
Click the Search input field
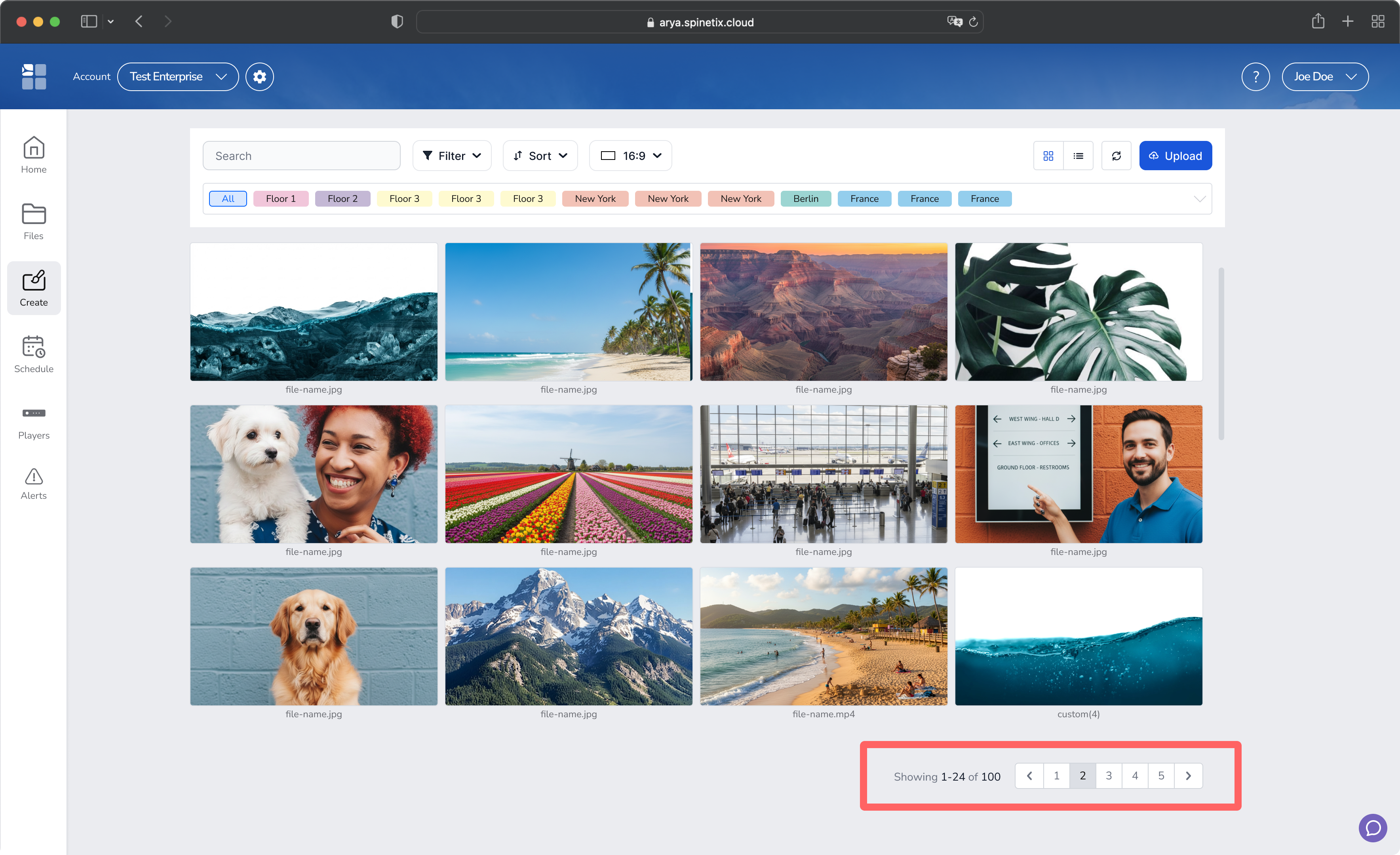click(301, 156)
